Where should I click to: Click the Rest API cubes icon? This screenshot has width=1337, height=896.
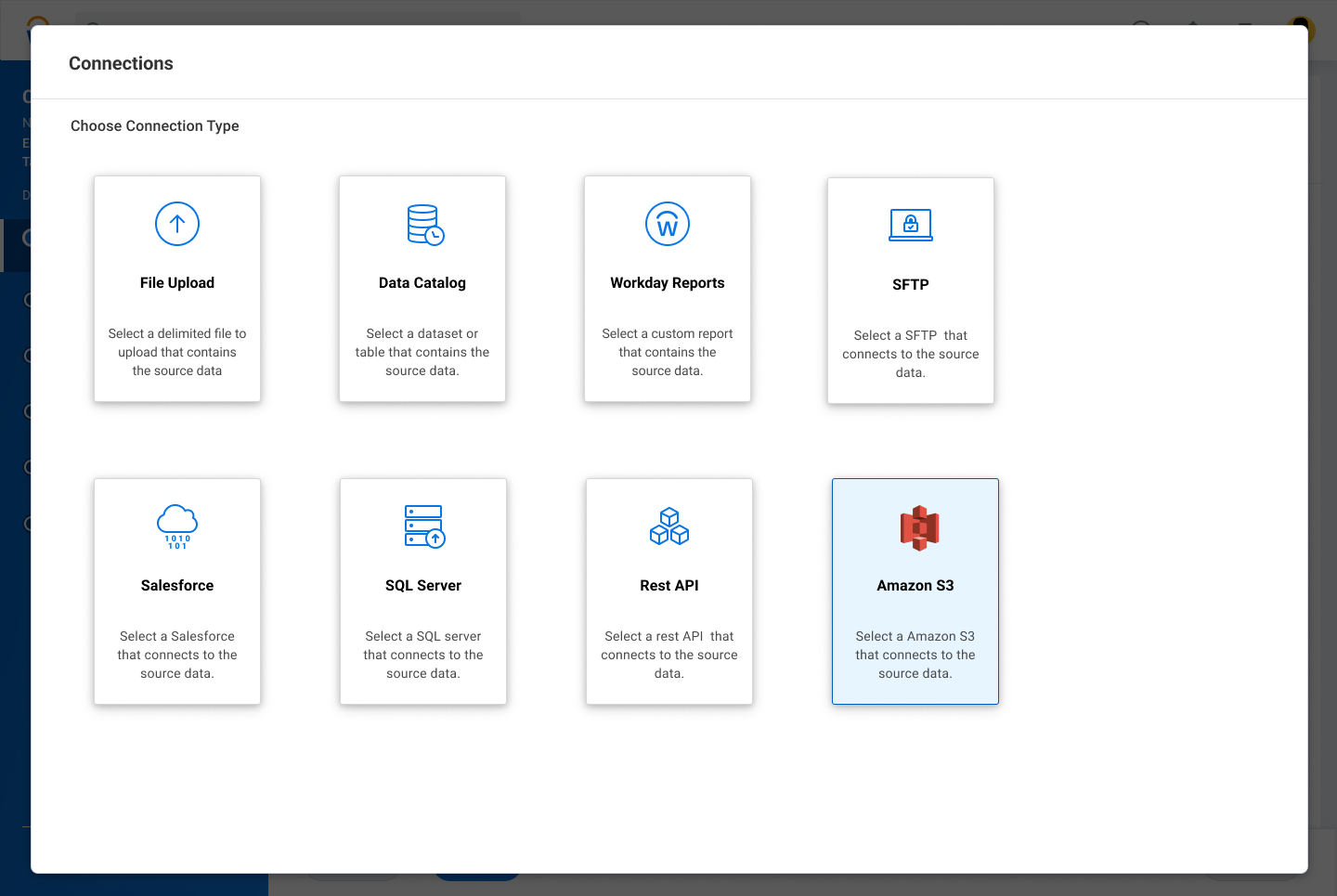[x=669, y=526]
